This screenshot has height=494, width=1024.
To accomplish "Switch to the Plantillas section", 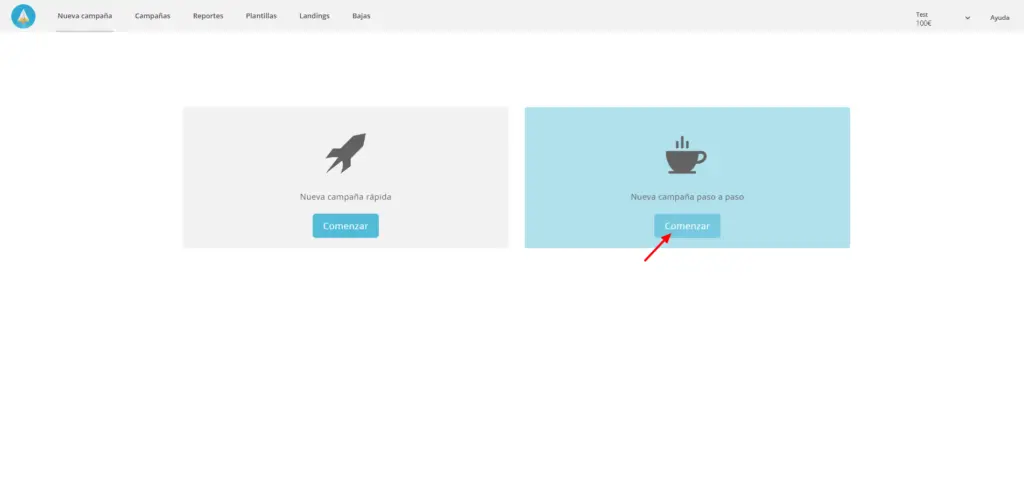I will point(261,17).
